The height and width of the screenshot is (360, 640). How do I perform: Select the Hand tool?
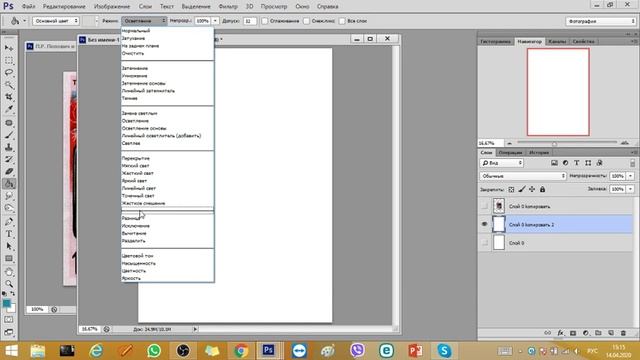click(9, 271)
